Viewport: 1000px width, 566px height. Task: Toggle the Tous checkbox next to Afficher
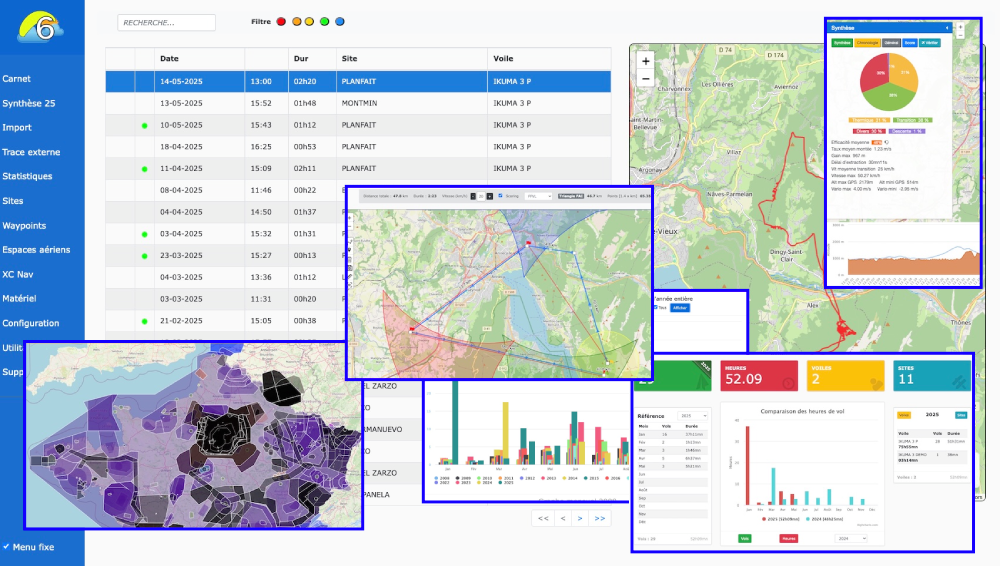655,308
